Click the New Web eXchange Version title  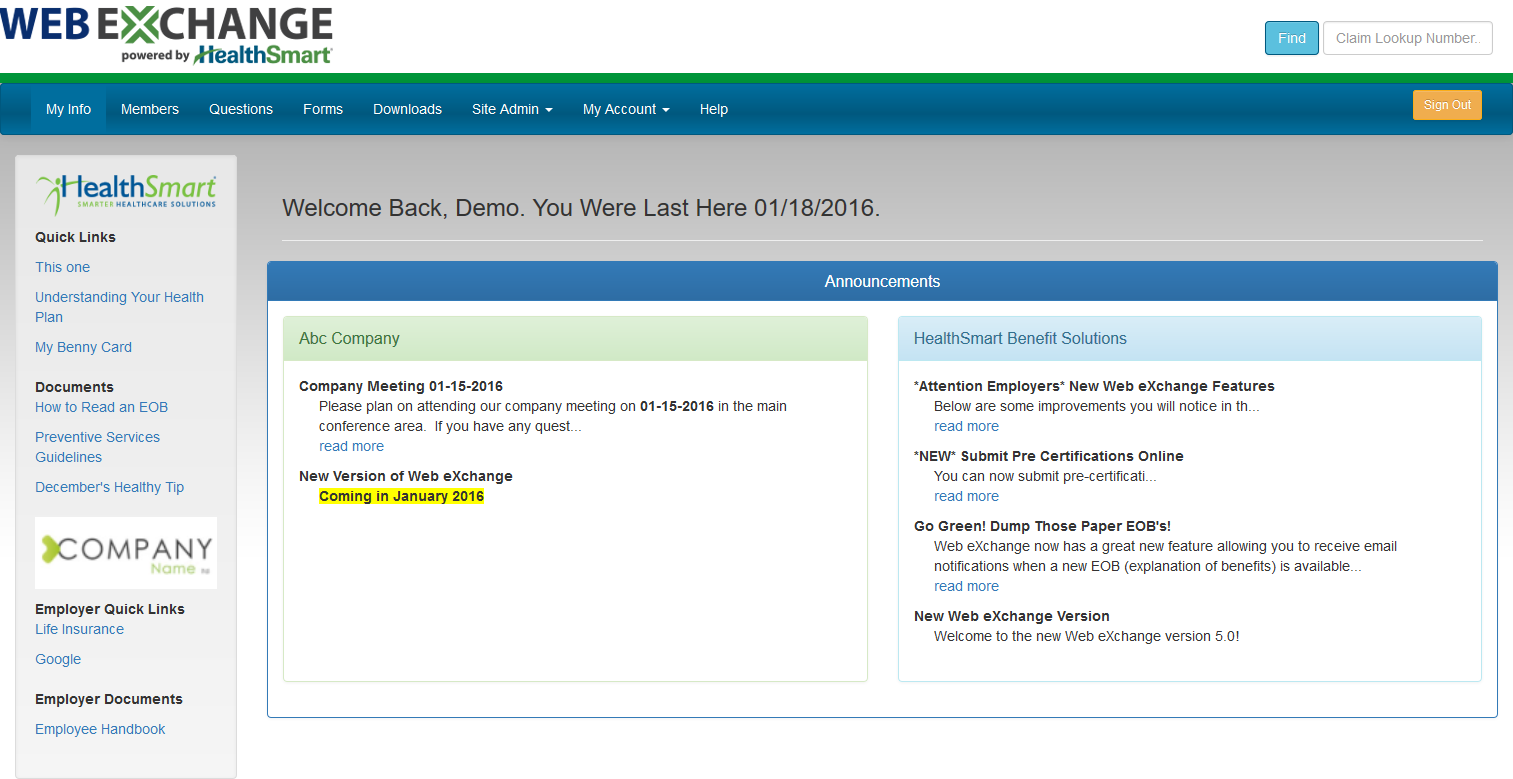pos(1012,616)
